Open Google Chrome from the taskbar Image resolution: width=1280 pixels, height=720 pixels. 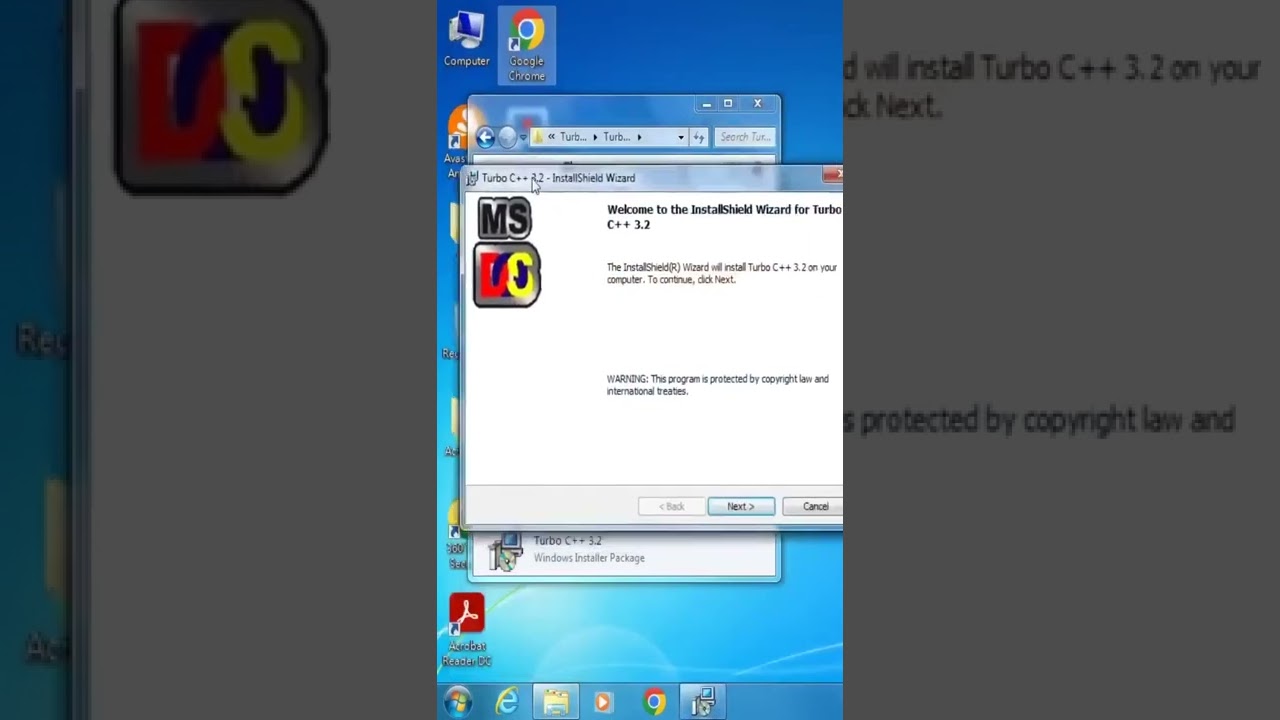654,702
